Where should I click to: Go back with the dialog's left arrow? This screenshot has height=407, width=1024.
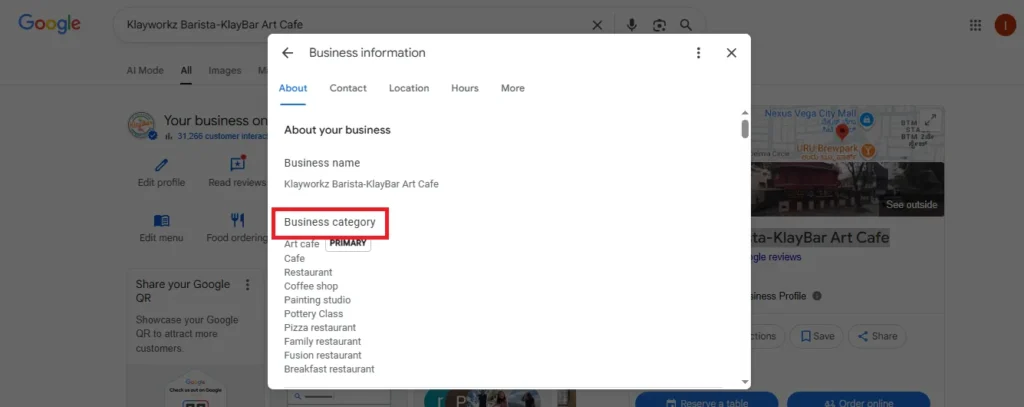coord(287,53)
